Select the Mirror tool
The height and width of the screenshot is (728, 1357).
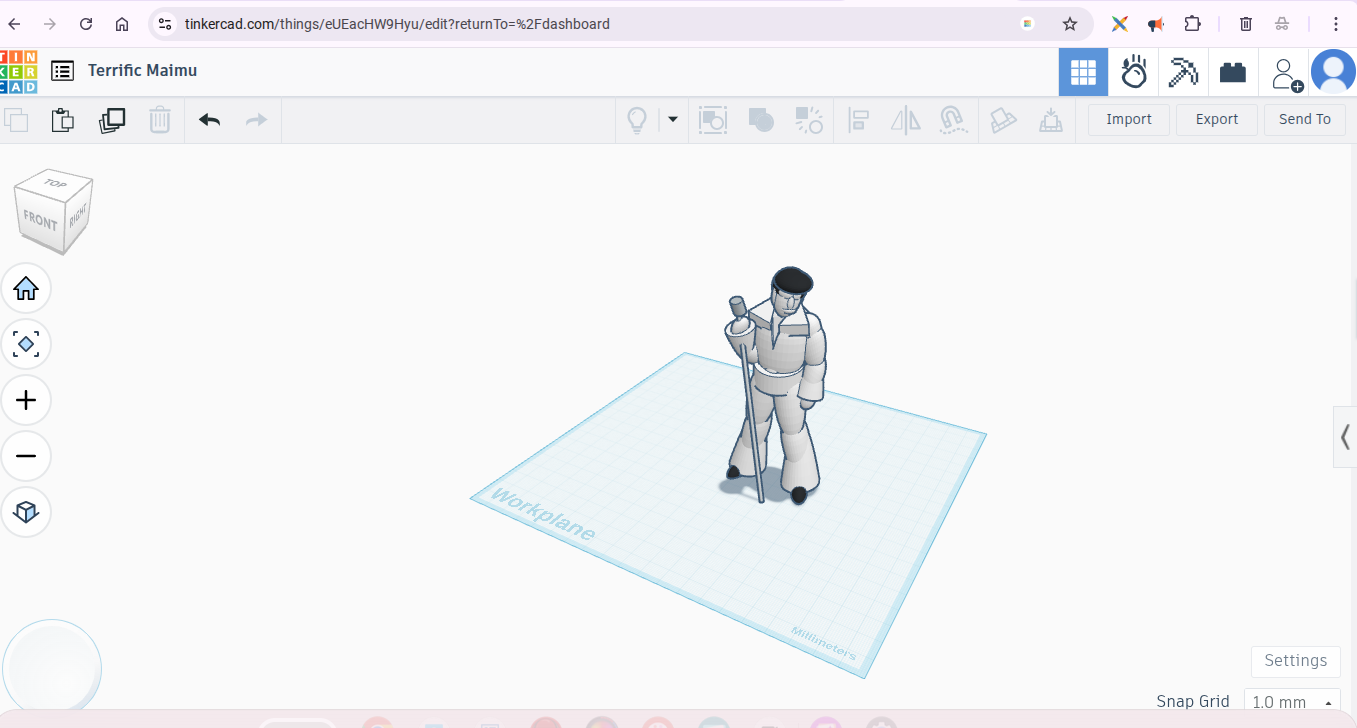(x=906, y=120)
